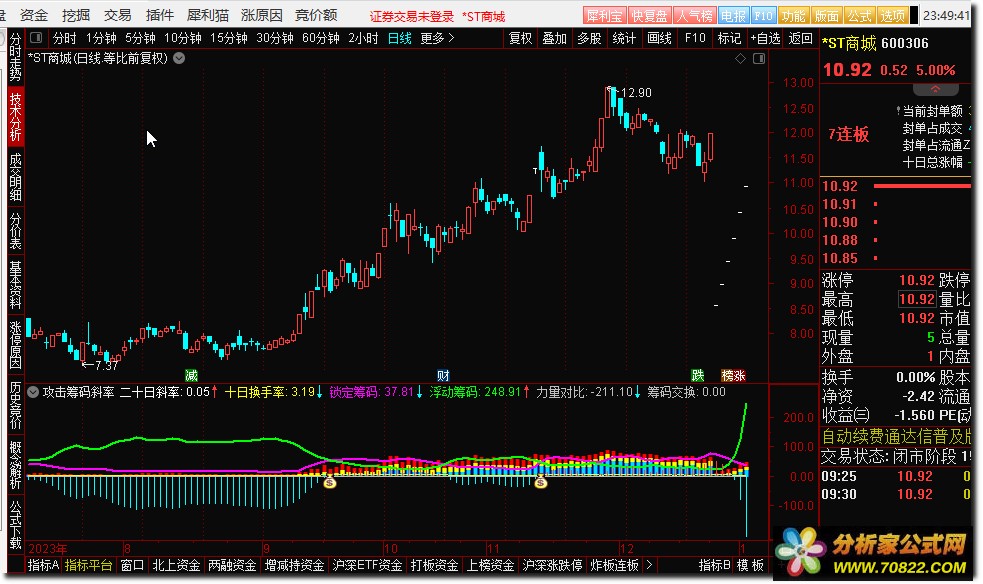The height and width of the screenshot is (584, 983).
Task: Switch to 1分钟 period
Action: tap(101, 38)
